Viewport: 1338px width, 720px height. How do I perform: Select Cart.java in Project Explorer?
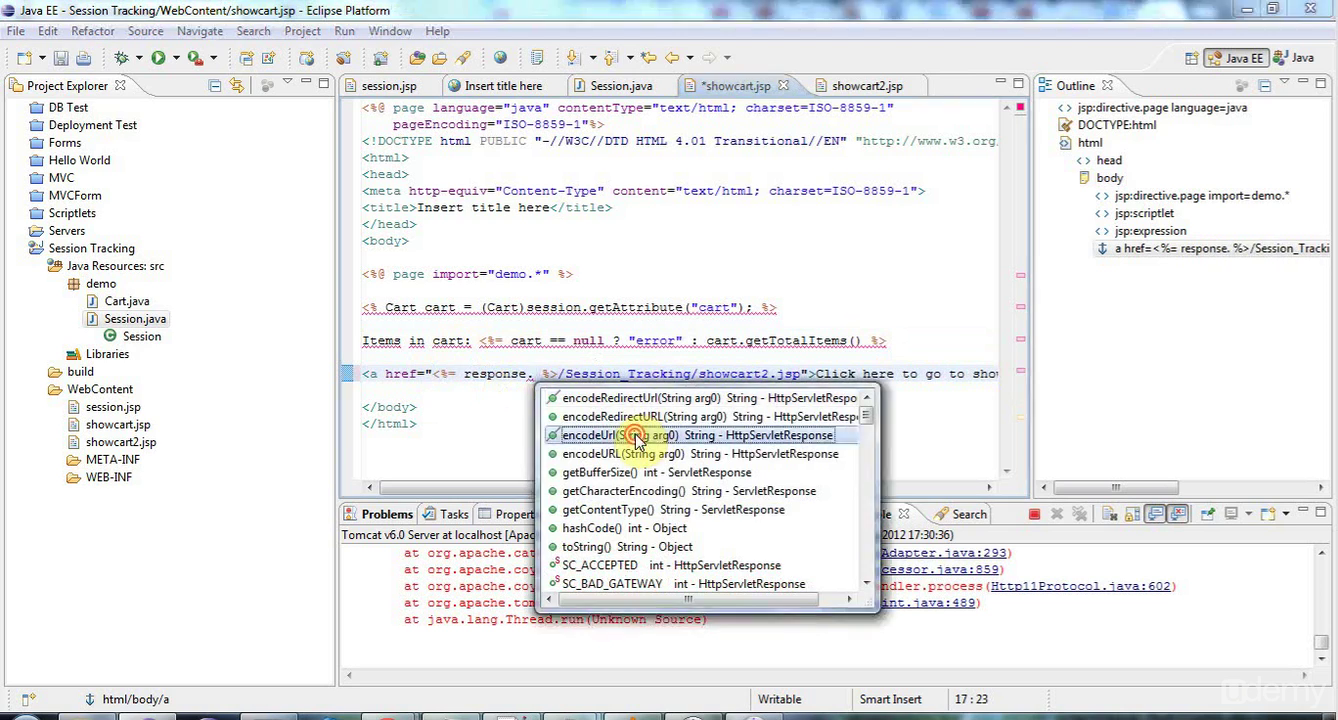coord(126,301)
